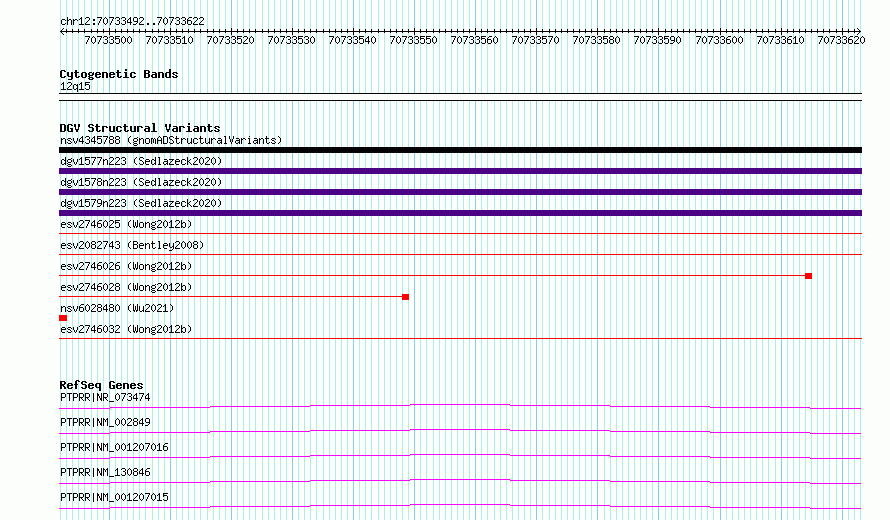The image size is (890, 520).
Task: Click the purple dgv1578n223 variant bar
Action: click(460, 192)
